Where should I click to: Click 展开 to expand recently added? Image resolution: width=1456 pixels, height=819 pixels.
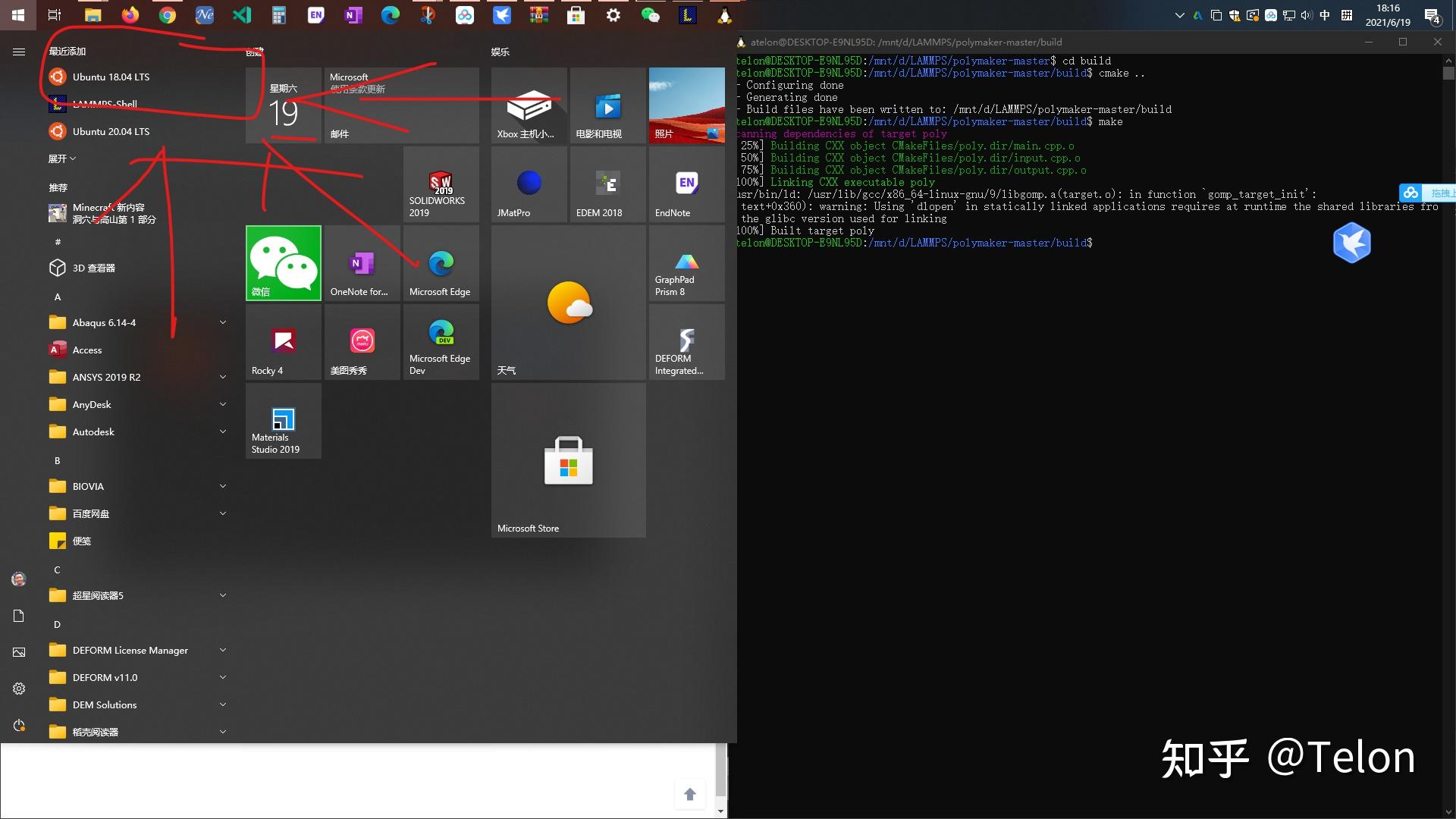[62, 158]
